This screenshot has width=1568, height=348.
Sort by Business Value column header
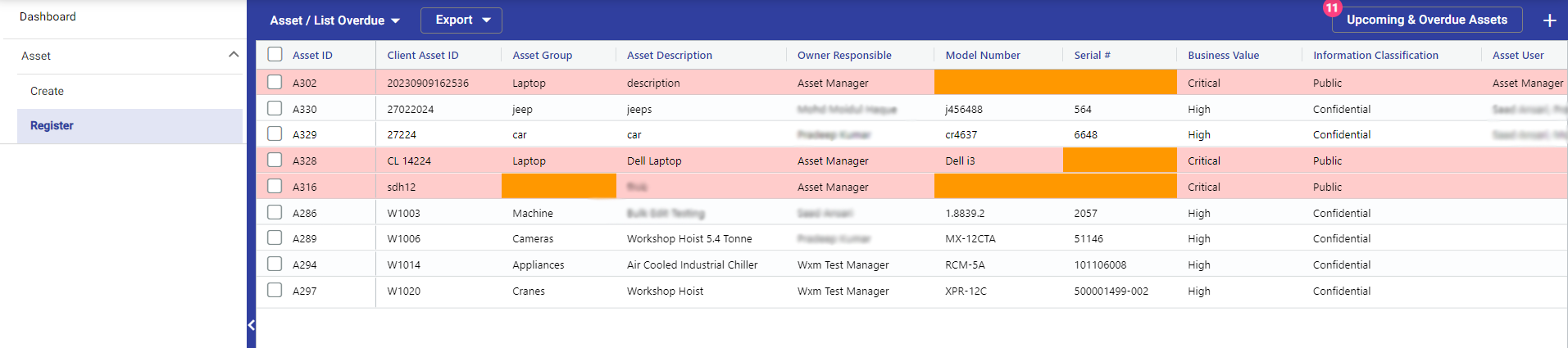pos(1223,55)
